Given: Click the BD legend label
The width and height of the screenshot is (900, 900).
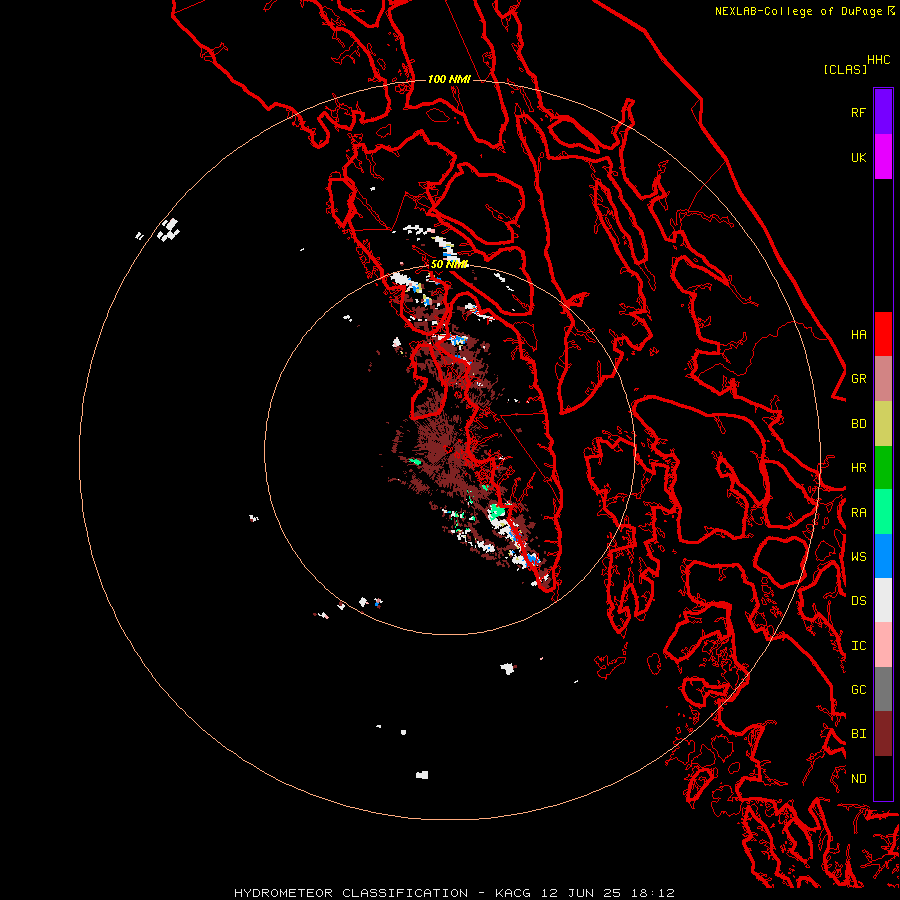Looking at the screenshot, I should tap(858, 424).
